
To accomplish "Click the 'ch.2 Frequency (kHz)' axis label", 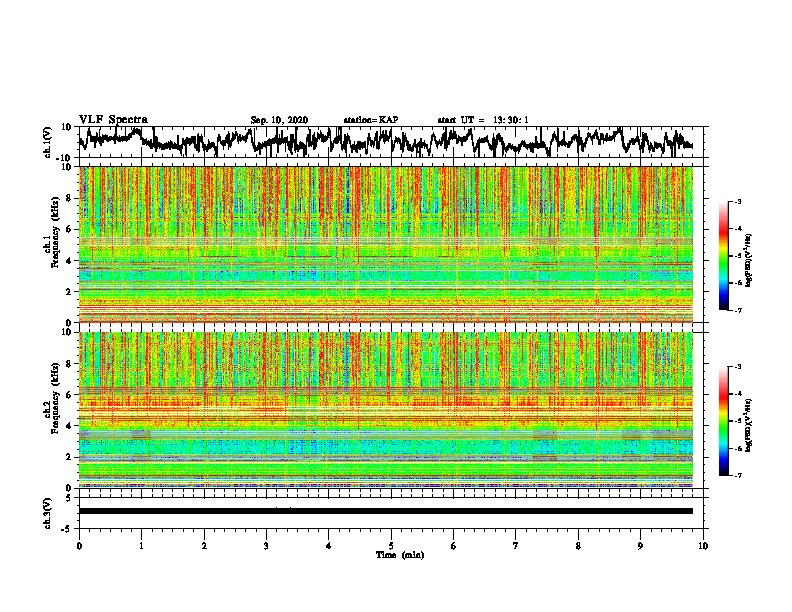I will (x=51, y=398).
